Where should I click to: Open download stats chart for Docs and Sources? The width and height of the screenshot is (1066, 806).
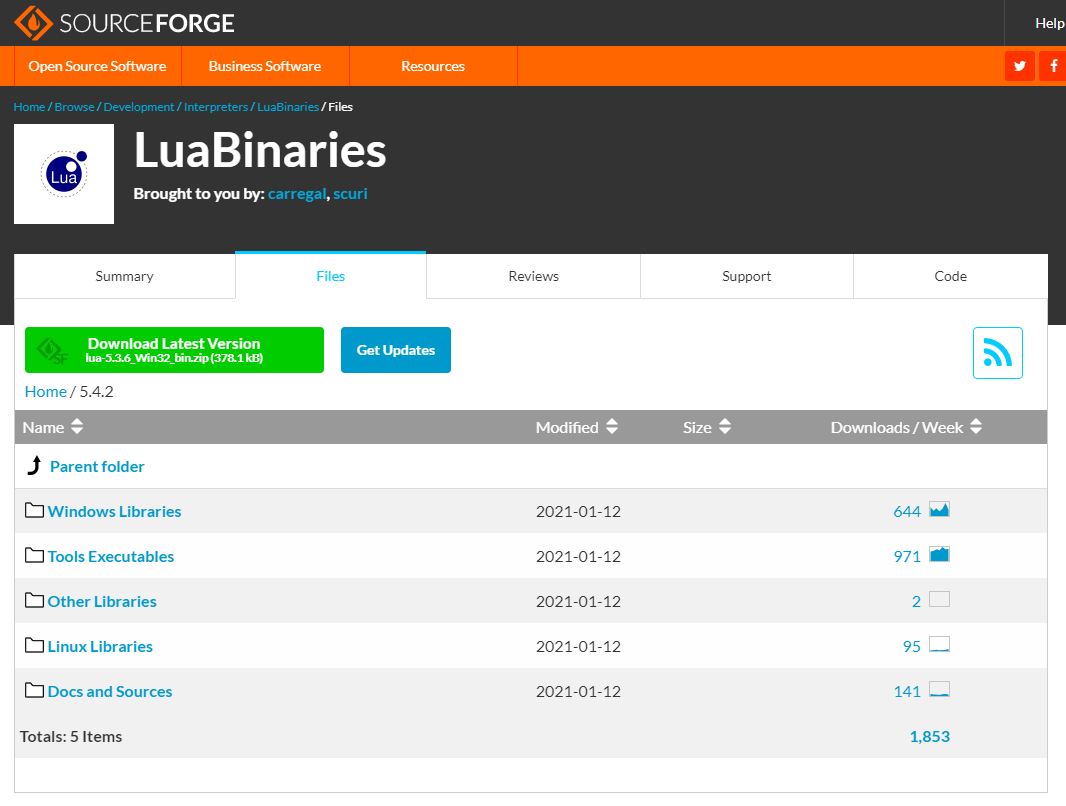tap(939, 689)
